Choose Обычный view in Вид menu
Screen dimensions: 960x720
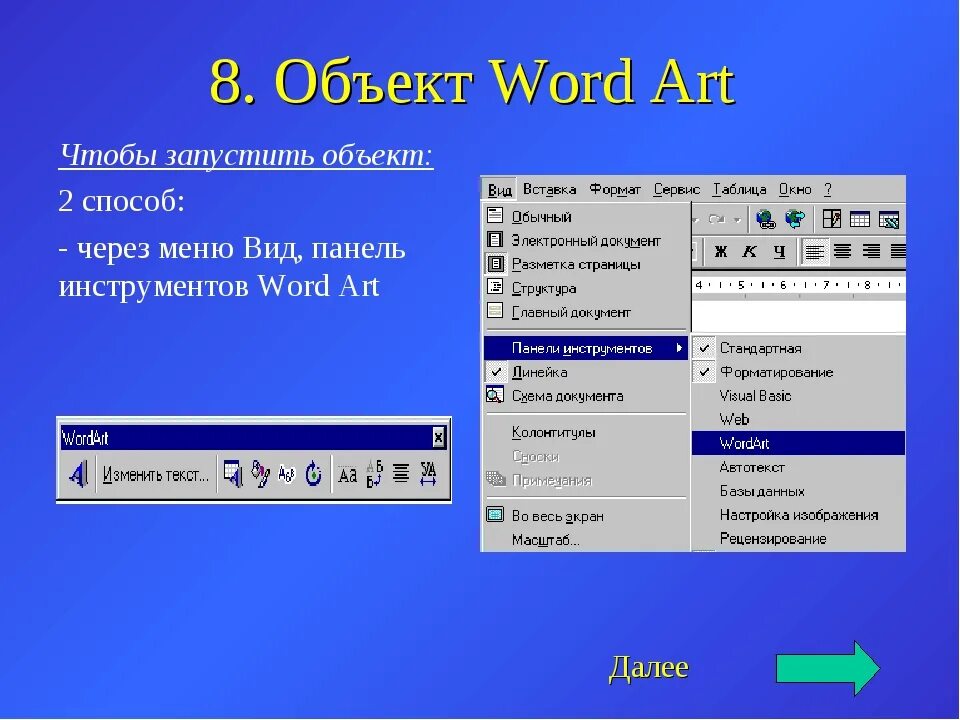(586, 217)
